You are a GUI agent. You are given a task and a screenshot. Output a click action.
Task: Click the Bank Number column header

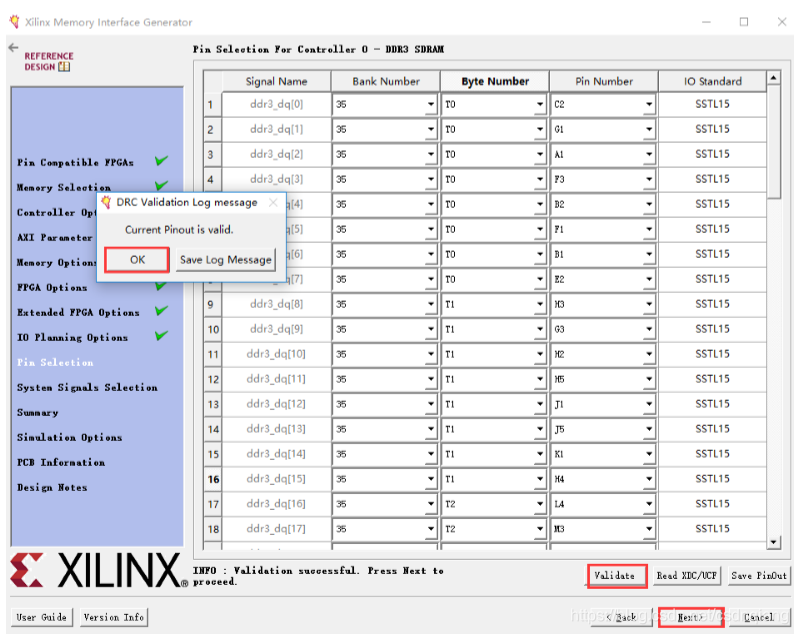[386, 81]
